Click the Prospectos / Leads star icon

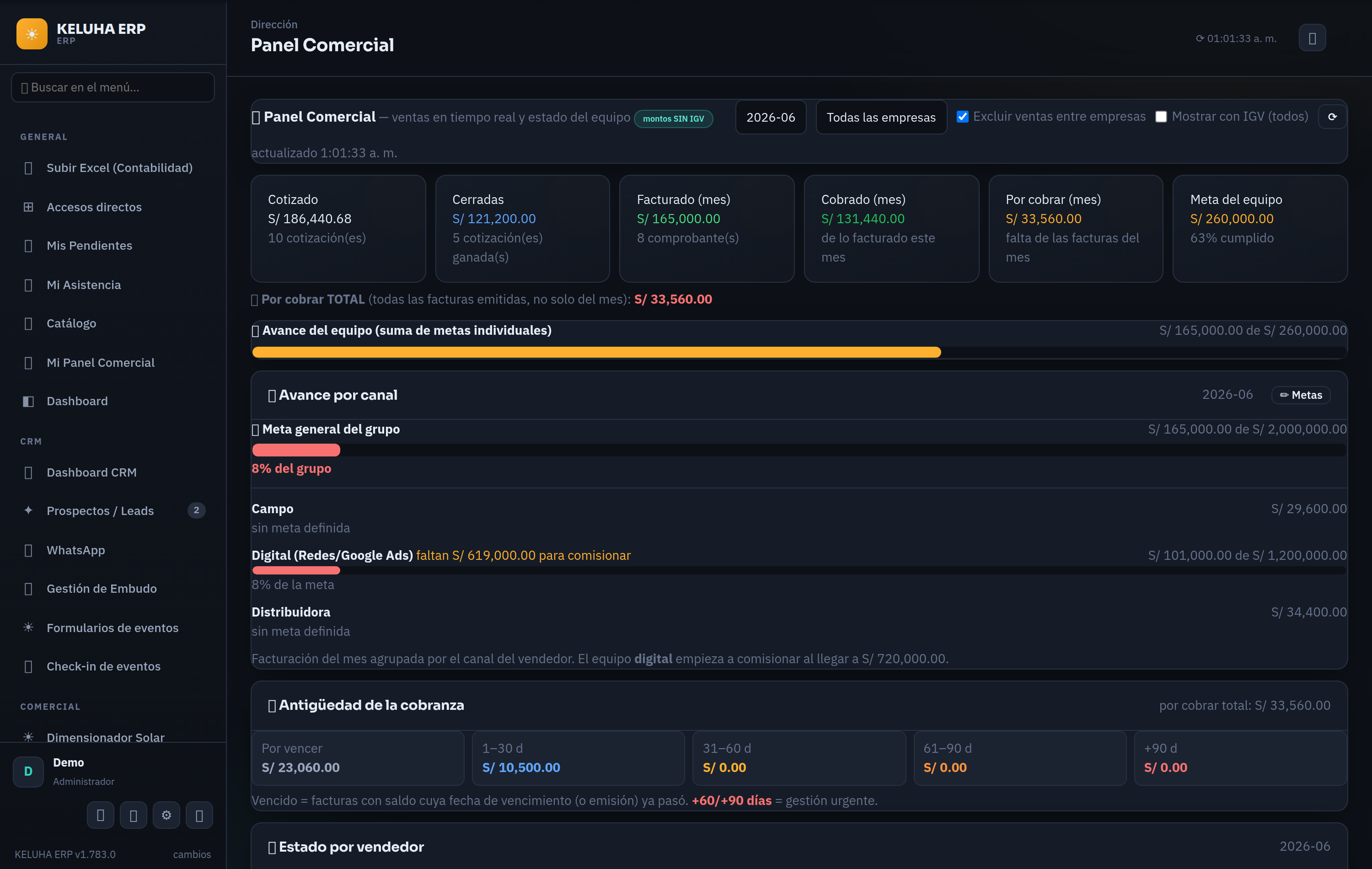[x=28, y=510]
